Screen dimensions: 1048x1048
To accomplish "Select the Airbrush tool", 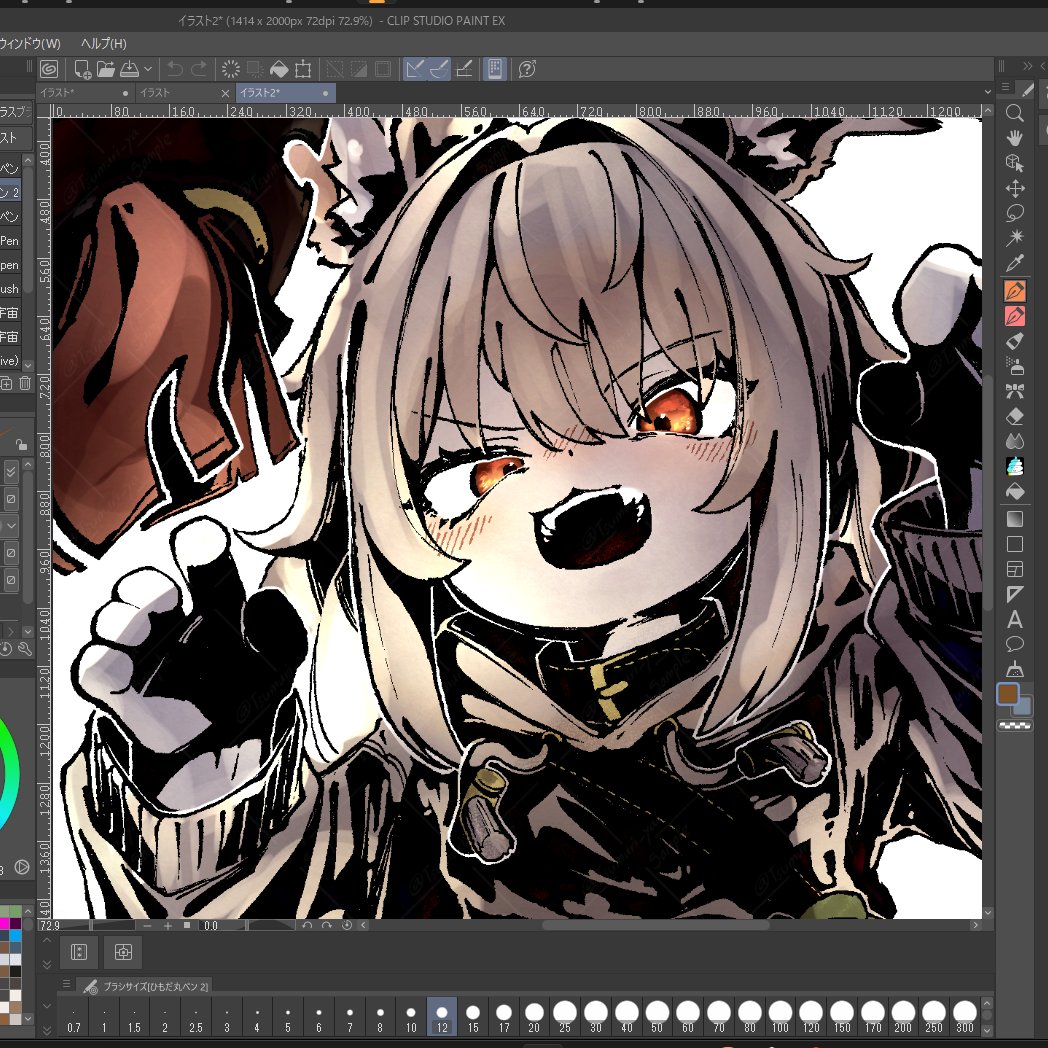I will pos(1015,366).
